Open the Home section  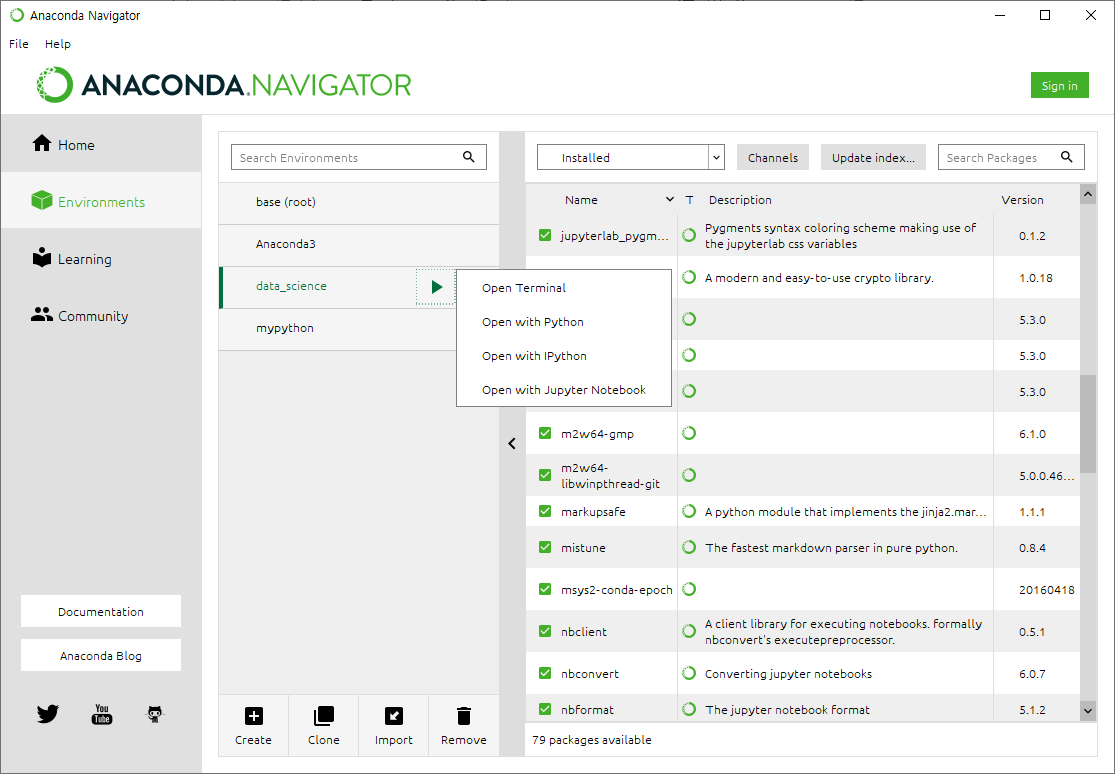click(x=101, y=144)
